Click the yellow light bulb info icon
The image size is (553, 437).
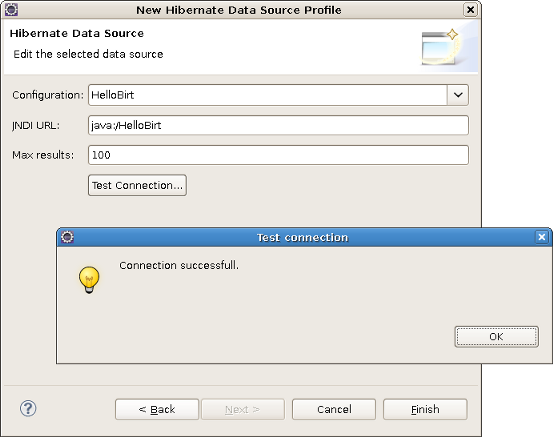click(89, 280)
